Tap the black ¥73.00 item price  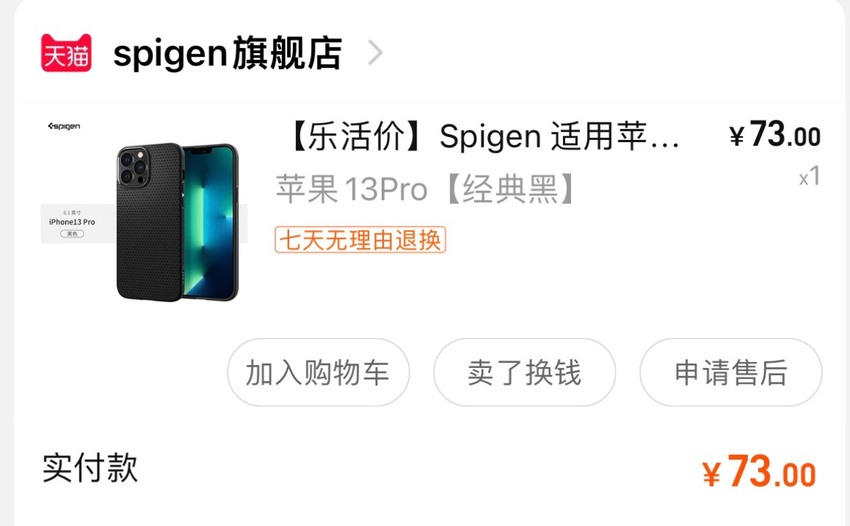(x=775, y=134)
